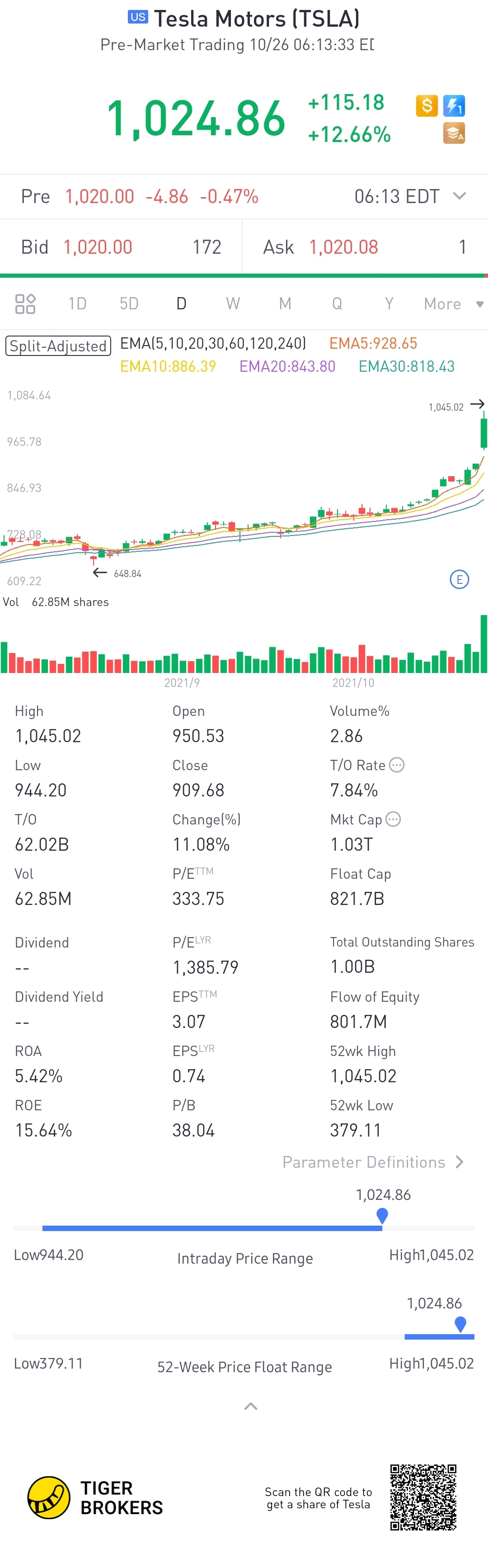Image resolution: width=488 pixels, height=1568 pixels.
Task: Open the chart layout grid icon
Action: point(25,304)
